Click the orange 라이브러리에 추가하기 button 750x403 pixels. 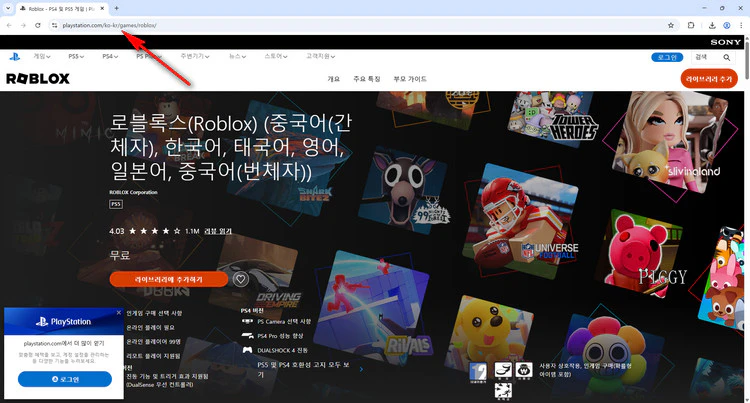(x=168, y=279)
